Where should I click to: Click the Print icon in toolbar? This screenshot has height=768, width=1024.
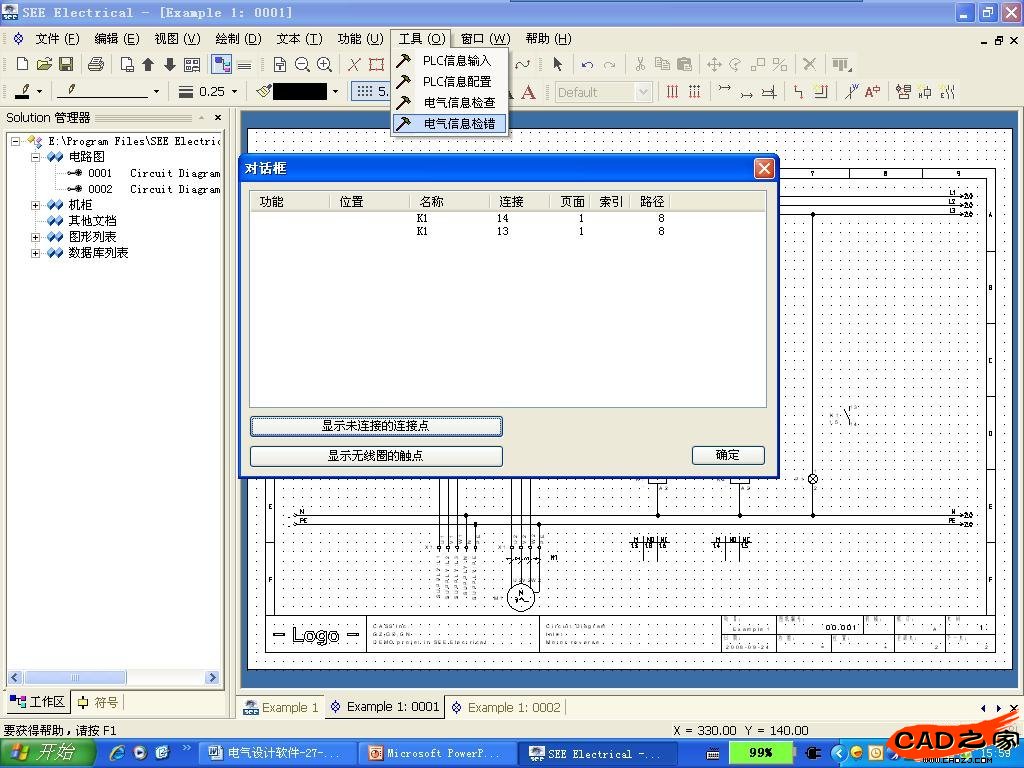pos(96,64)
